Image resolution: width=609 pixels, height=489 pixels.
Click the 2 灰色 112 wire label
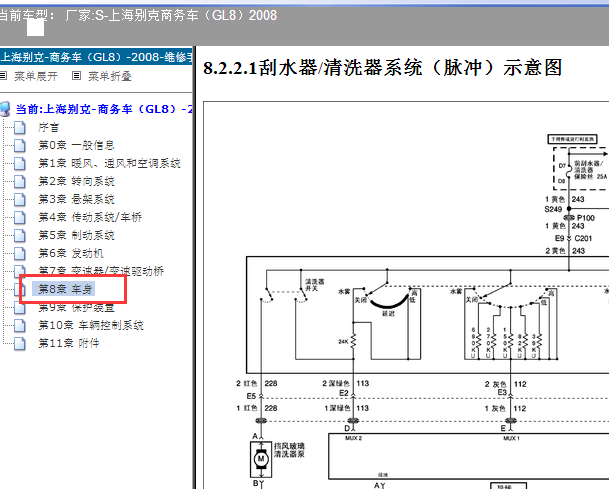(505, 384)
